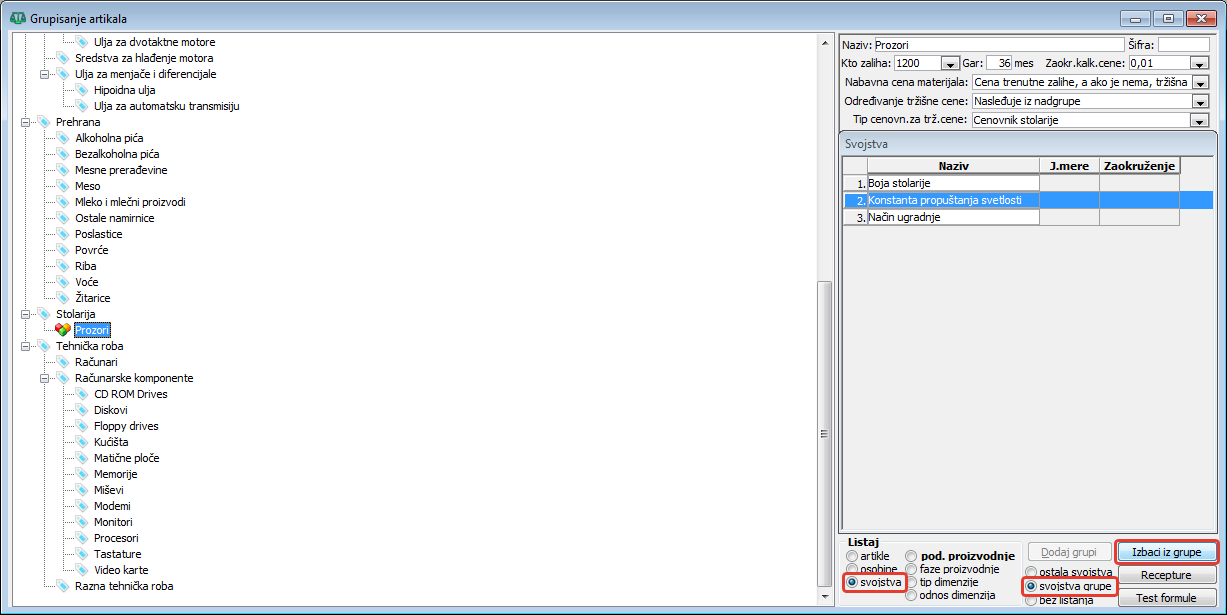Click the tag icon next to Žitarice
The height and width of the screenshot is (615, 1227).
[63, 298]
